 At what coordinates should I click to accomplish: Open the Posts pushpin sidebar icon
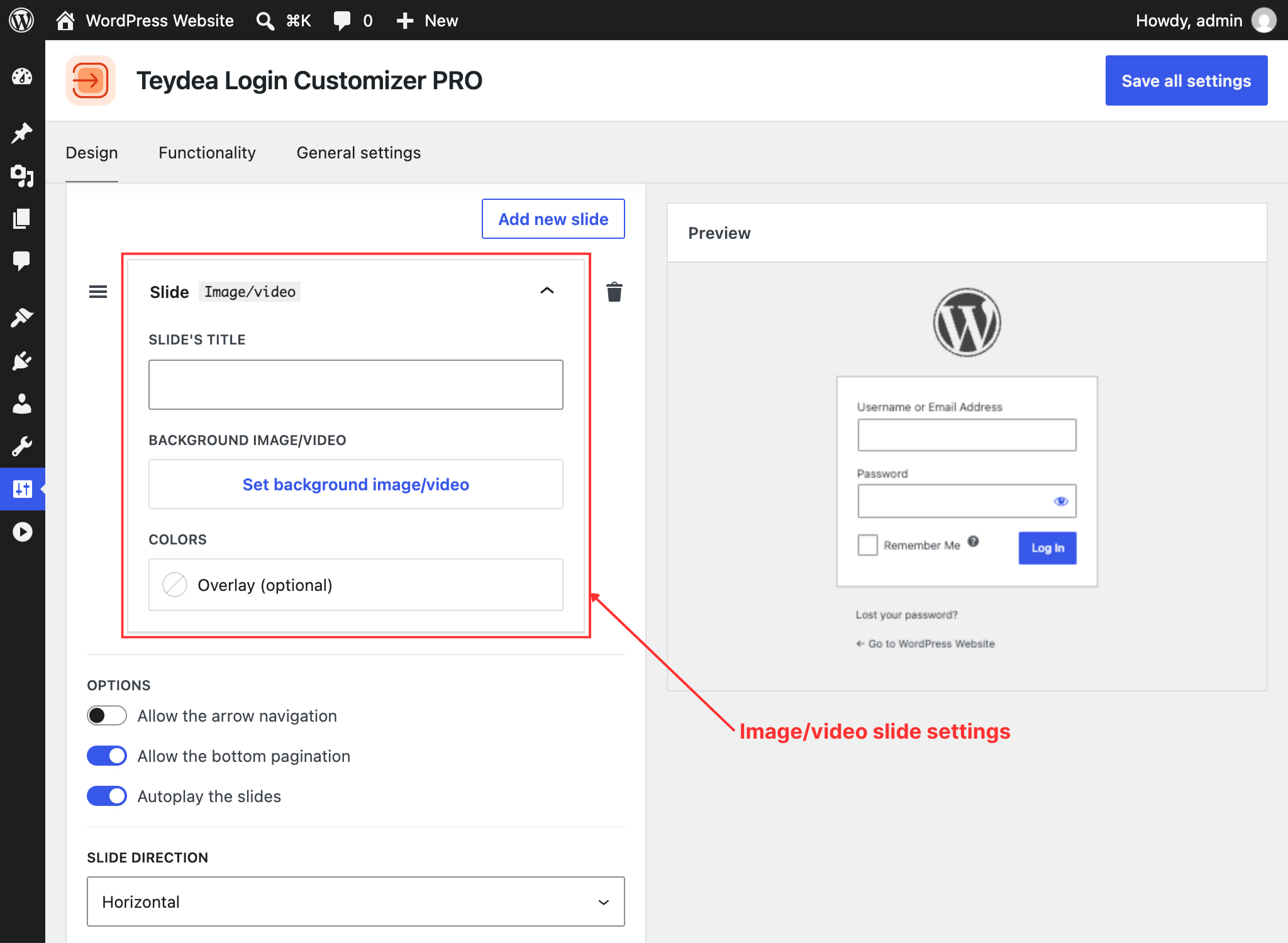(x=22, y=133)
